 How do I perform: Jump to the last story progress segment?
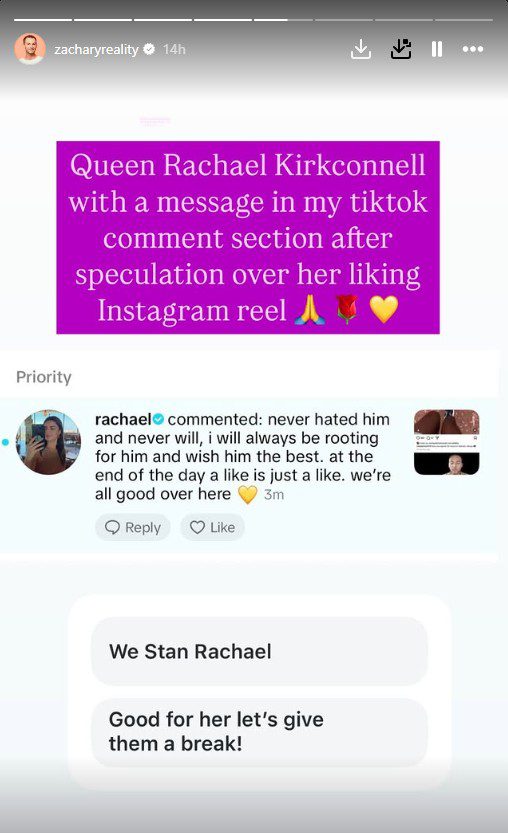pos(464,20)
